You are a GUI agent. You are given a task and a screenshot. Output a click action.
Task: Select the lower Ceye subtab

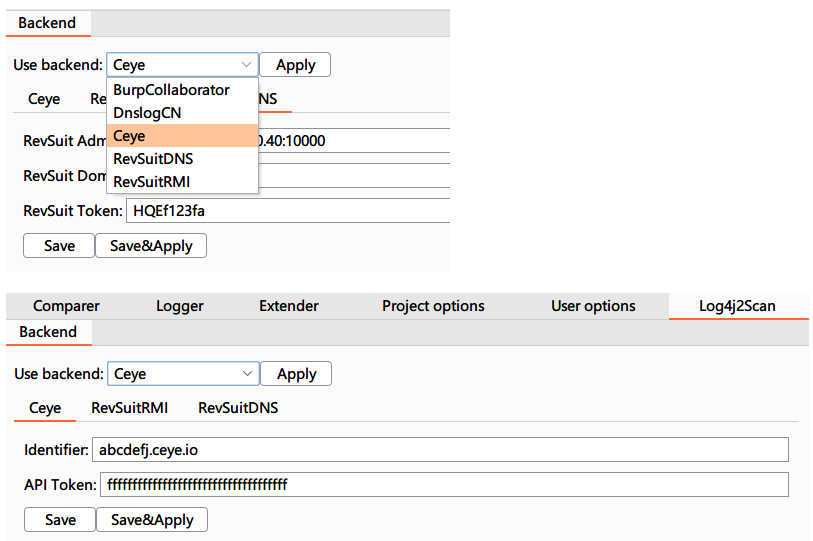[45, 408]
